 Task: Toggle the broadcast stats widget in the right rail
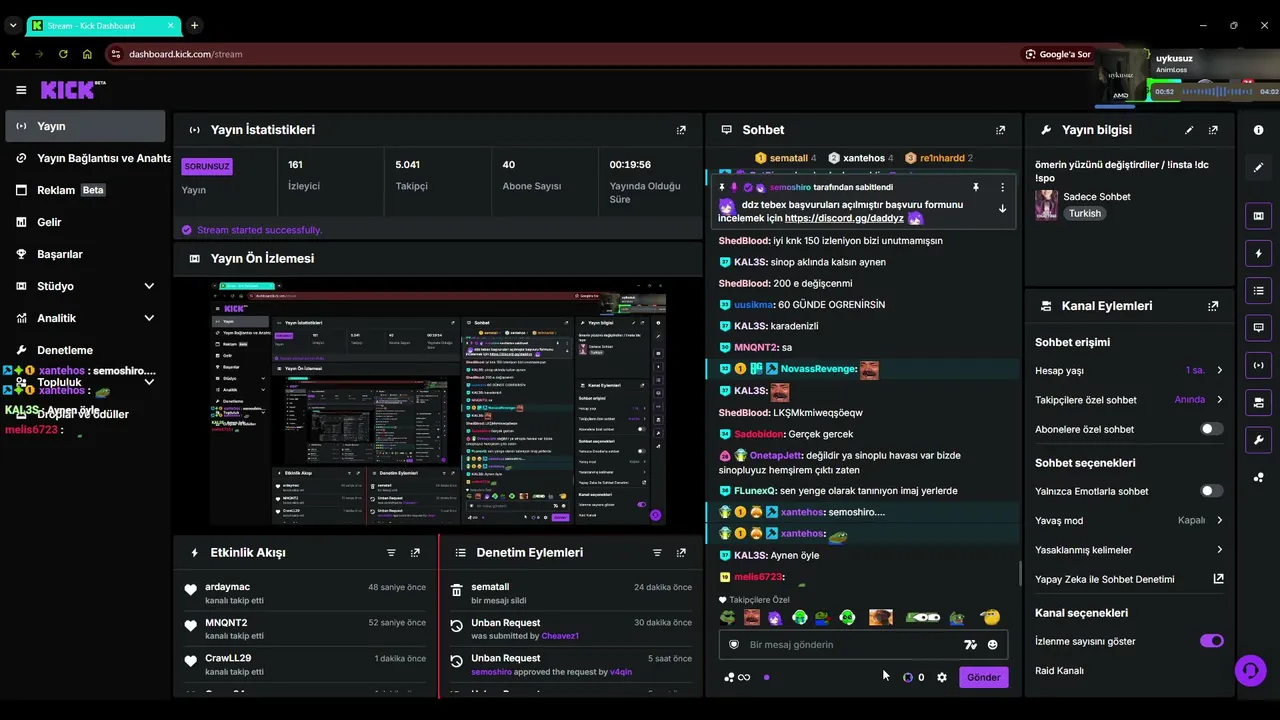(1258, 365)
